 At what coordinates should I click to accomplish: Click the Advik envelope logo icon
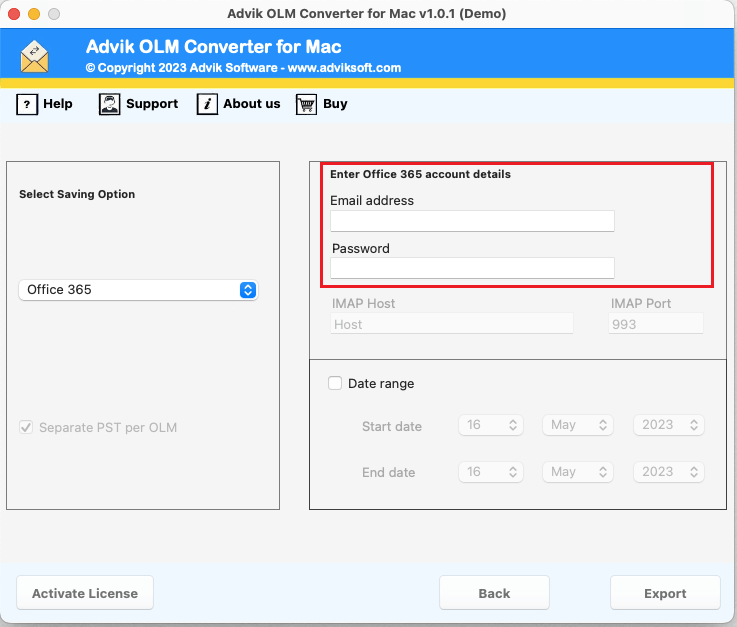pyautogui.click(x=34, y=57)
